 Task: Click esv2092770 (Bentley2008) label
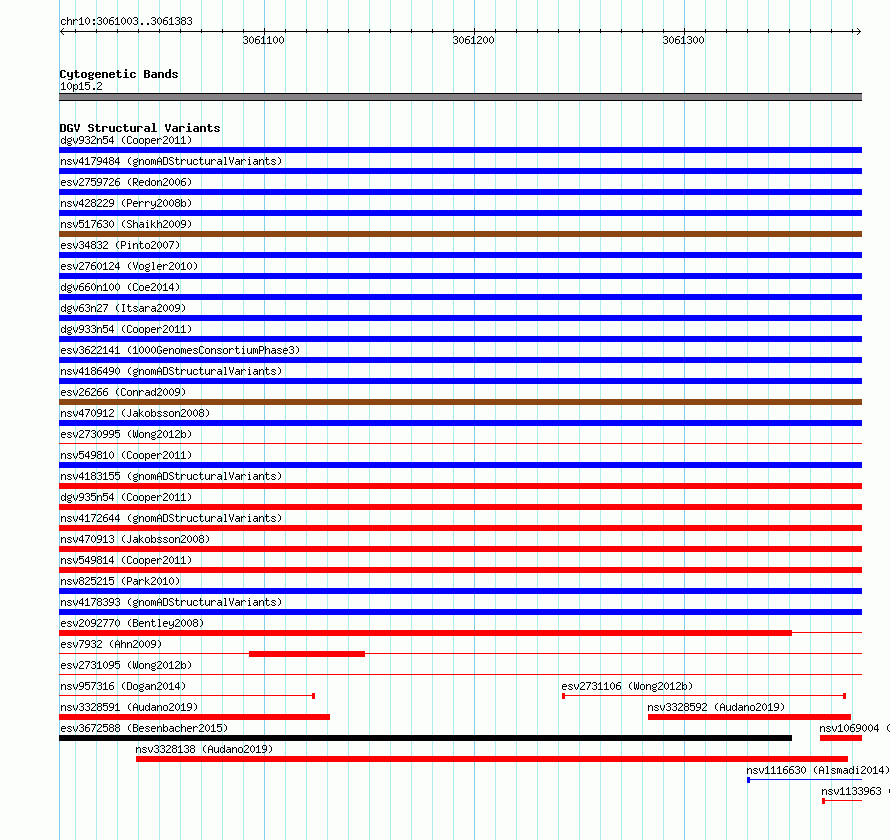point(132,623)
